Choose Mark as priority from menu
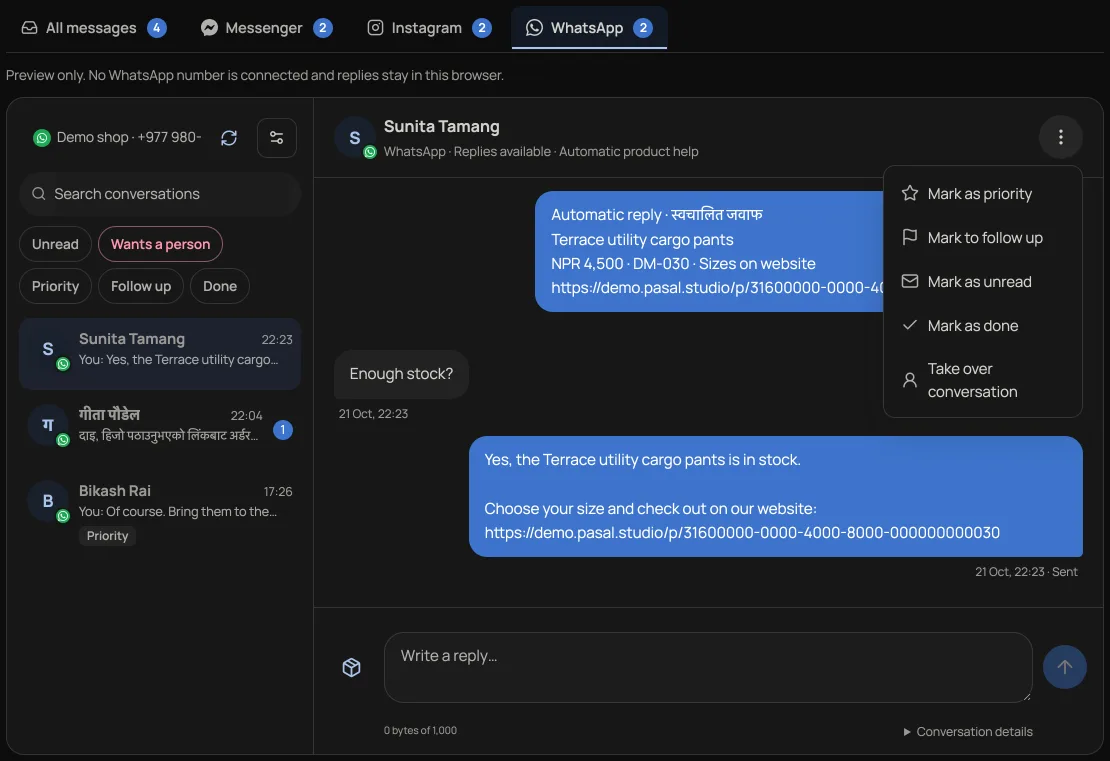Image resolution: width=1110 pixels, height=761 pixels. (x=983, y=194)
